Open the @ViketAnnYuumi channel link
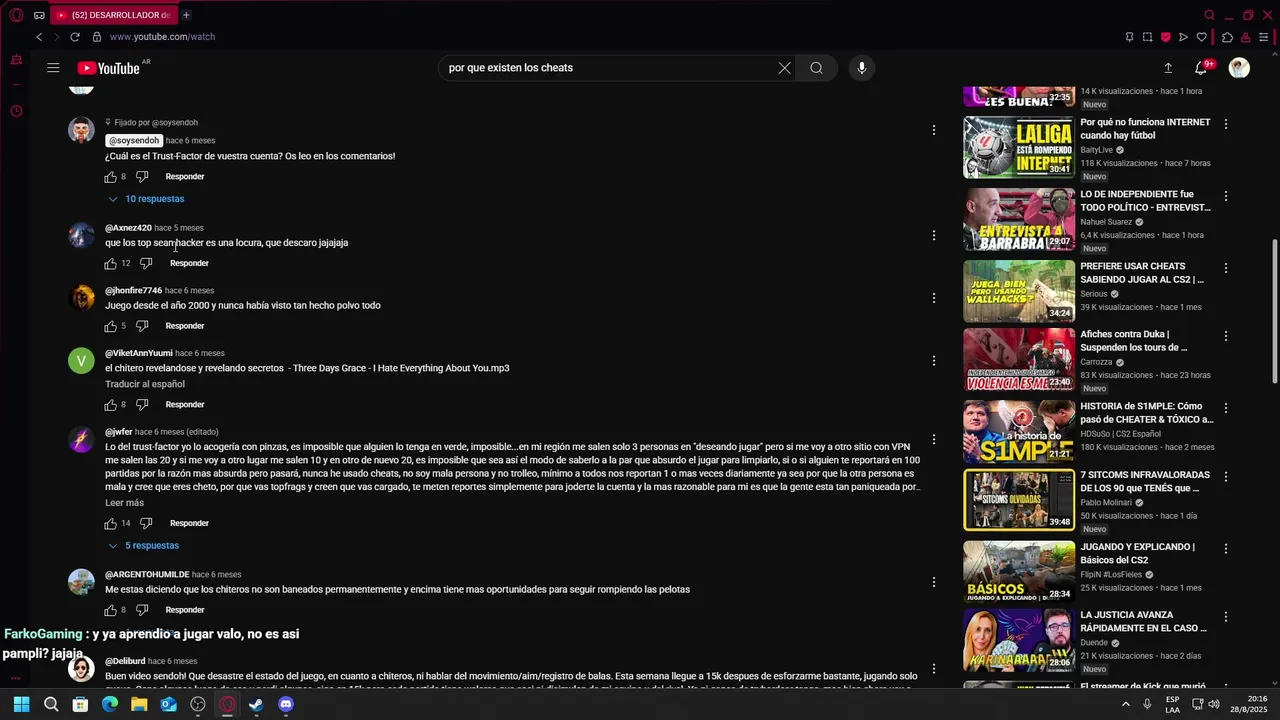The height and width of the screenshot is (720, 1280). tap(139, 354)
